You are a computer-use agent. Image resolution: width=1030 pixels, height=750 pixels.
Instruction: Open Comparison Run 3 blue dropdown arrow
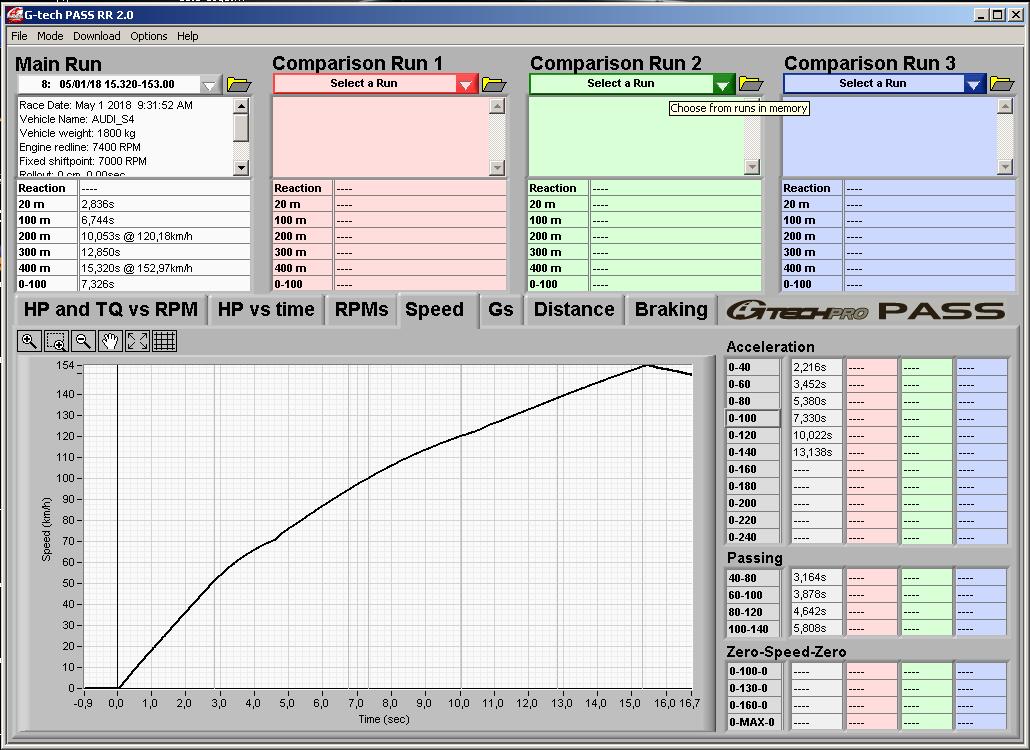973,84
